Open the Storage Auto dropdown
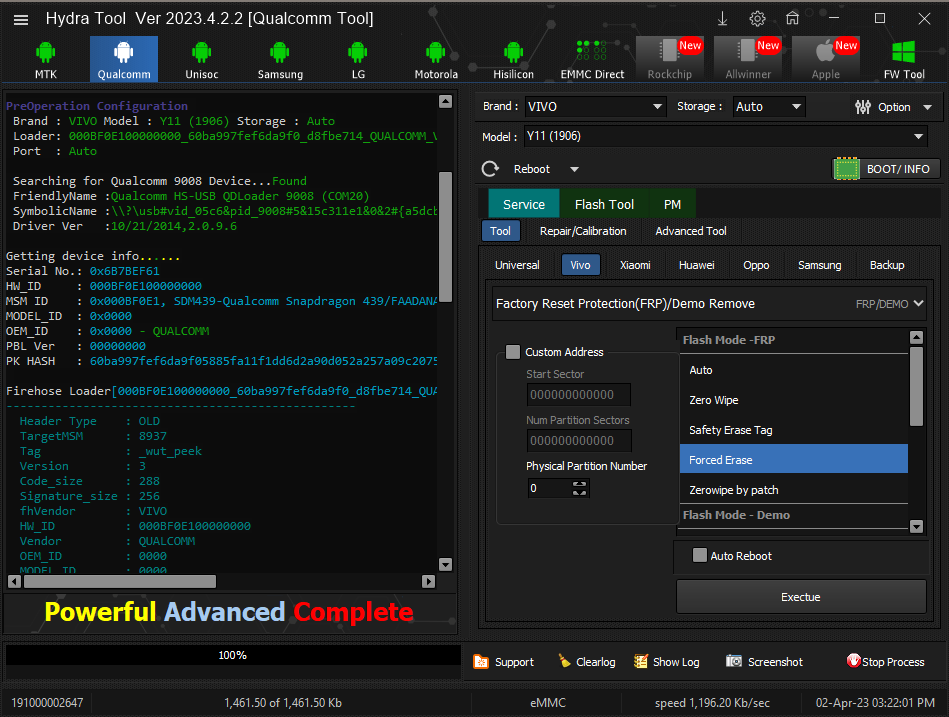Image resolution: width=949 pixels, height=717 pixels. click(769, 107)
